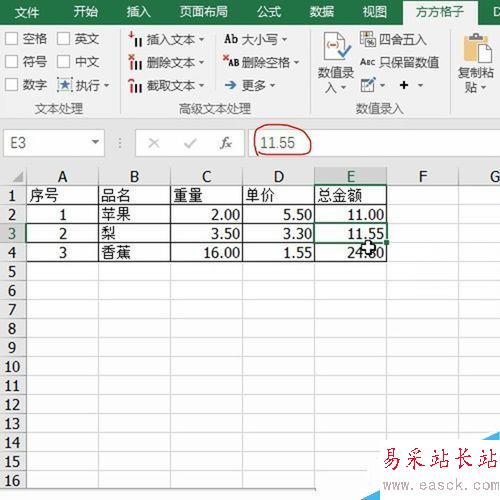Screen dimensions: 500x500
Task: Select the 方方格子 tab
Action: [x=440, y=13]
